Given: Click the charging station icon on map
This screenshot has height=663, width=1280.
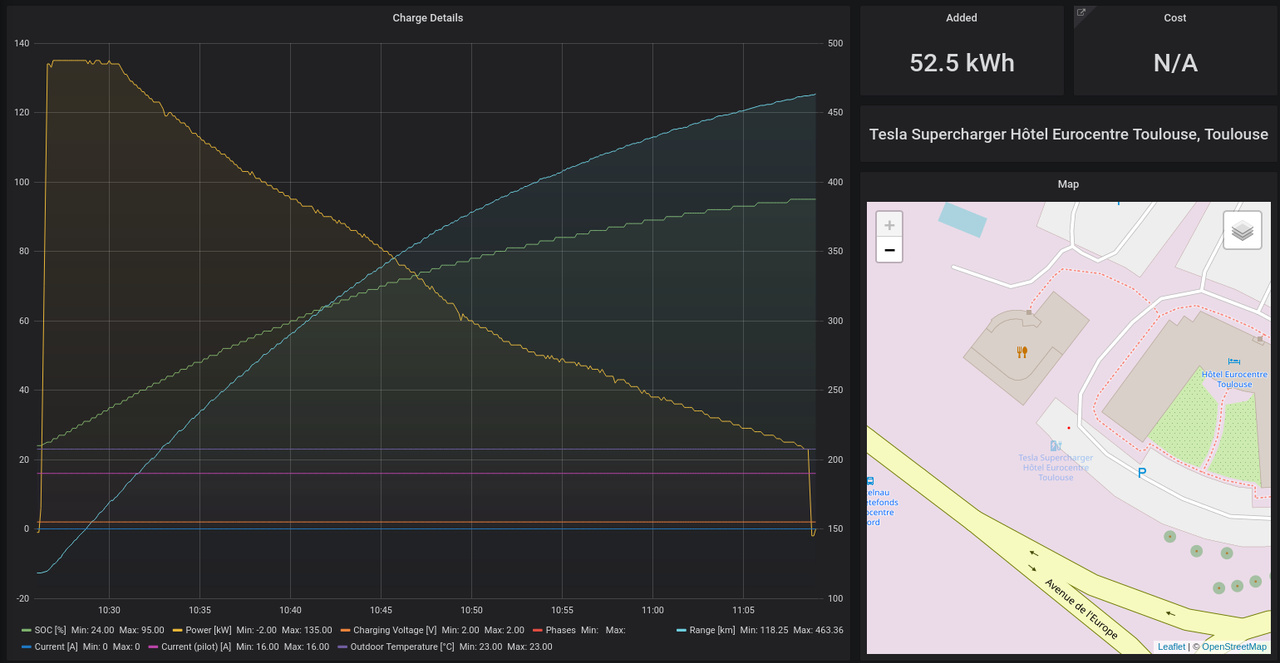Looking at the screenshot, I should (1055, 445).
